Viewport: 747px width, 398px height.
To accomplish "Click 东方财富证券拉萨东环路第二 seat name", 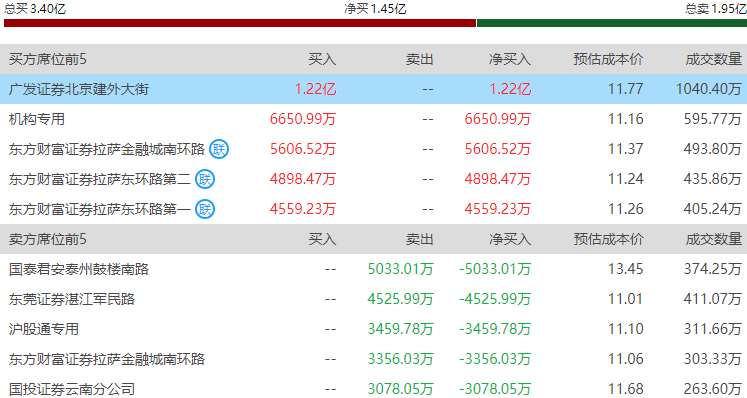I will [100, 179].
